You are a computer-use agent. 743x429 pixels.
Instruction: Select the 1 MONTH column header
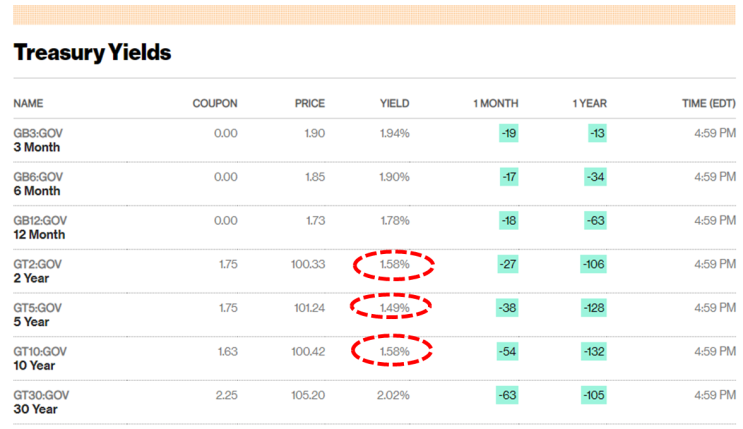(496, 103)
